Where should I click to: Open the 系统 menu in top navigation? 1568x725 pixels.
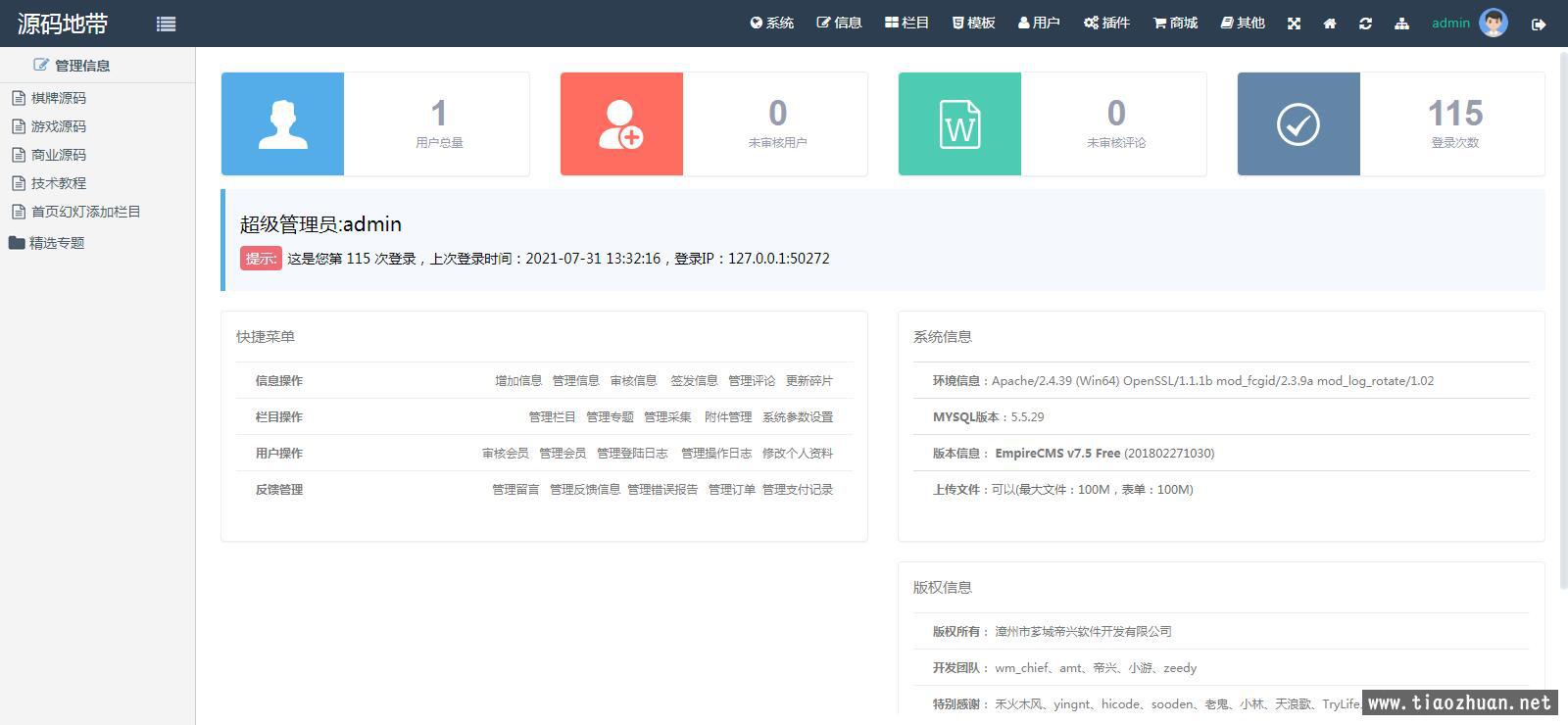[772, 23]
